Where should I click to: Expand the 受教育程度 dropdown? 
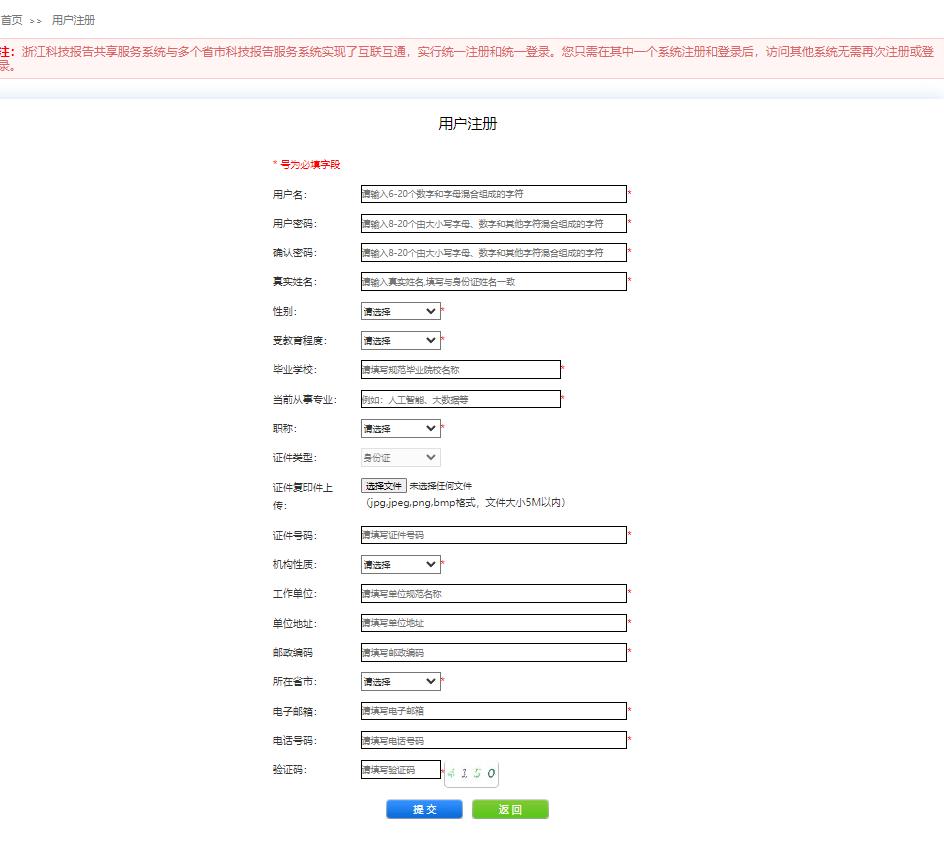[400, 341]
